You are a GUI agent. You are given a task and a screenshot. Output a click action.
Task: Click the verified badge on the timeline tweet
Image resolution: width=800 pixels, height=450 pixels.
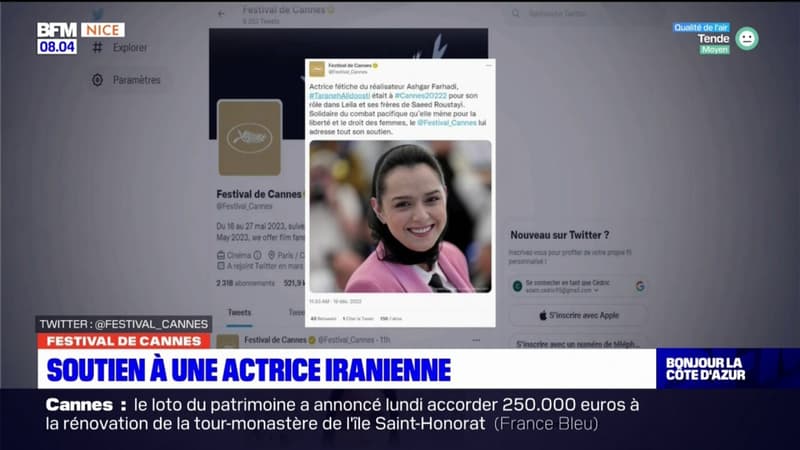coord(312,340)
